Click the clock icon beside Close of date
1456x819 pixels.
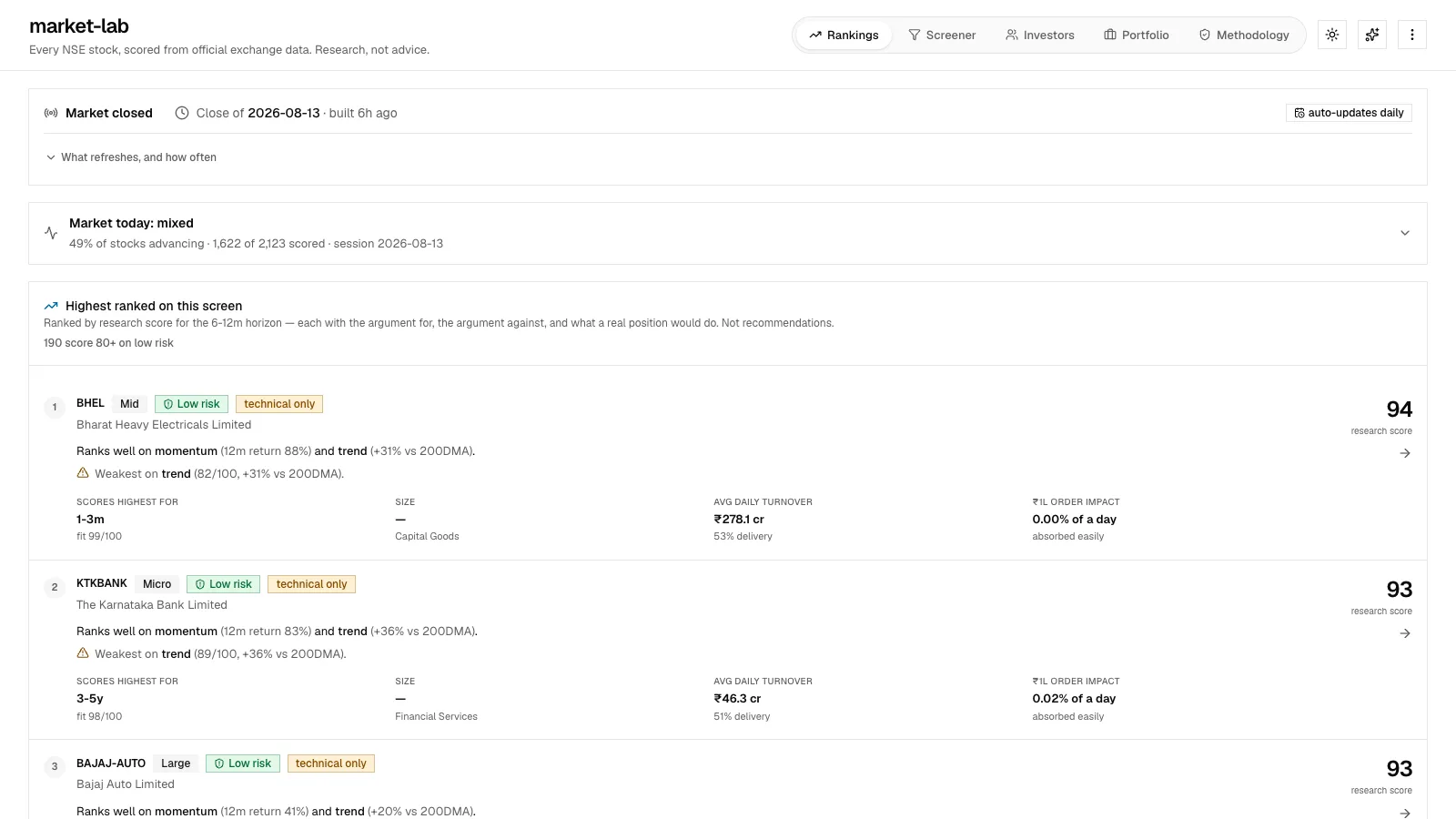pyautogui.click(x=182, y=113)
